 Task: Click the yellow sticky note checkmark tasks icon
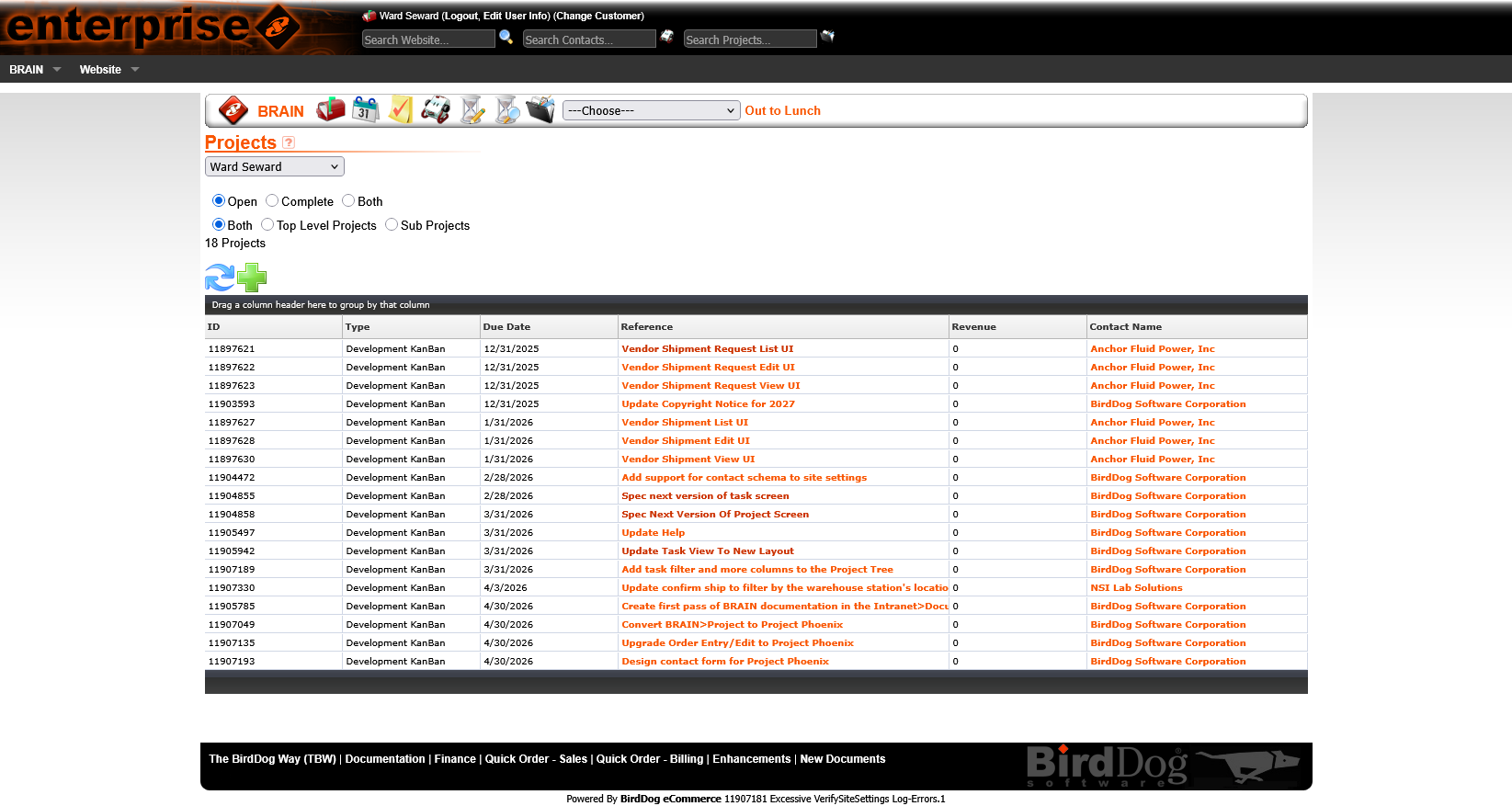(x=400, y=110)
